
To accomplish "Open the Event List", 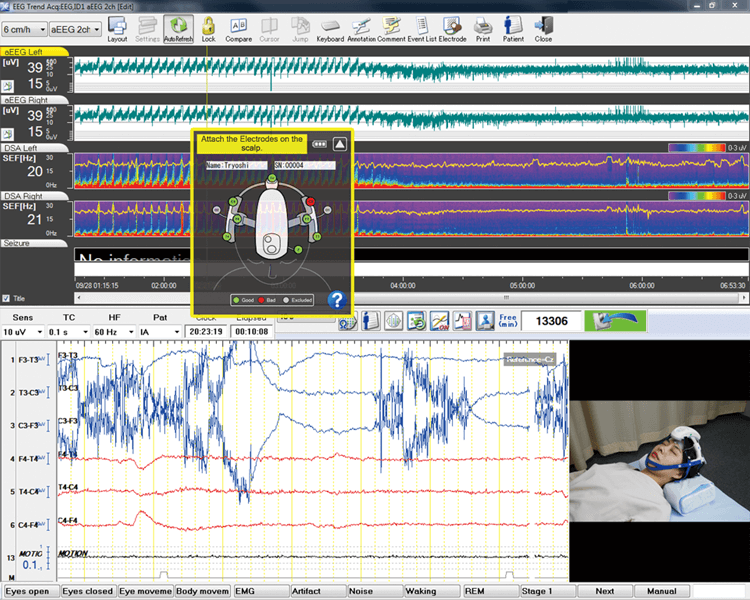I will [422, 29].
